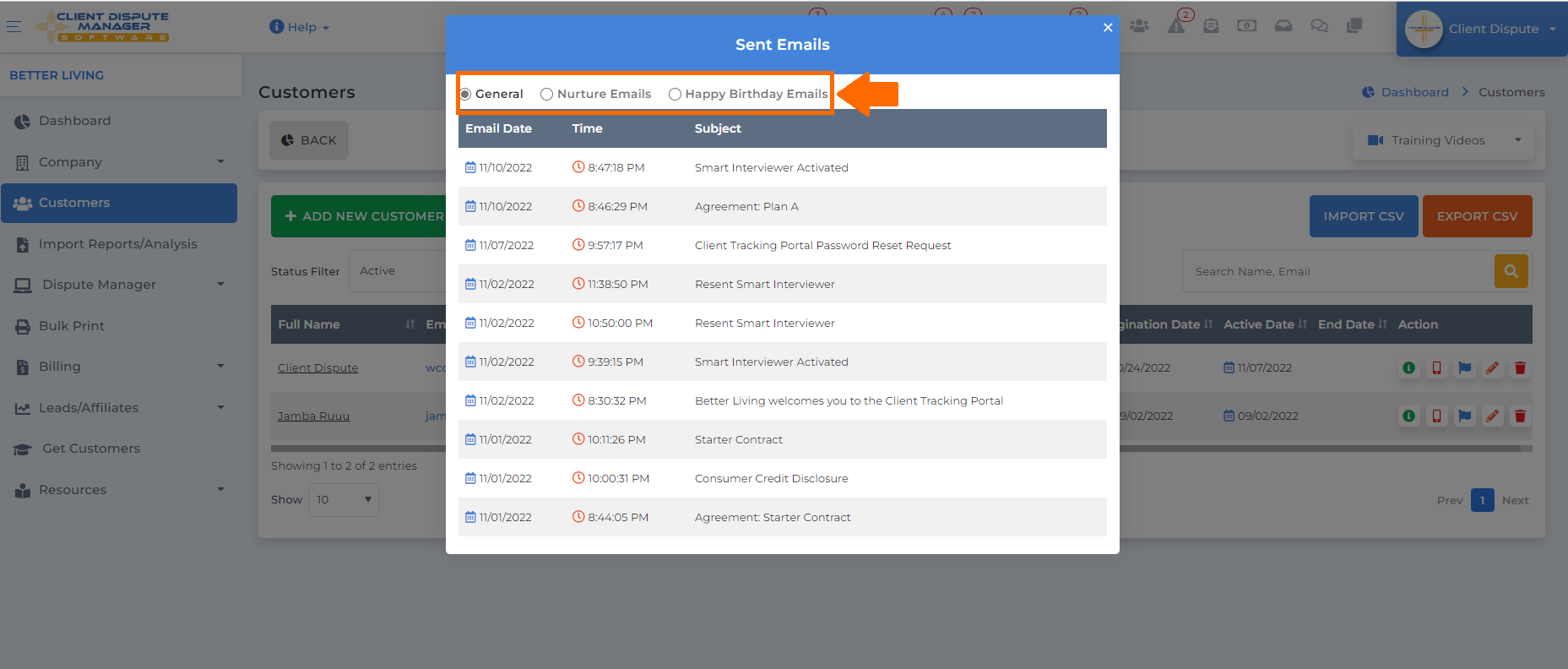This screenshot has width=1568, height=669.
Task: Open the Training Videos dropdown
Action: pos(1443,140)
